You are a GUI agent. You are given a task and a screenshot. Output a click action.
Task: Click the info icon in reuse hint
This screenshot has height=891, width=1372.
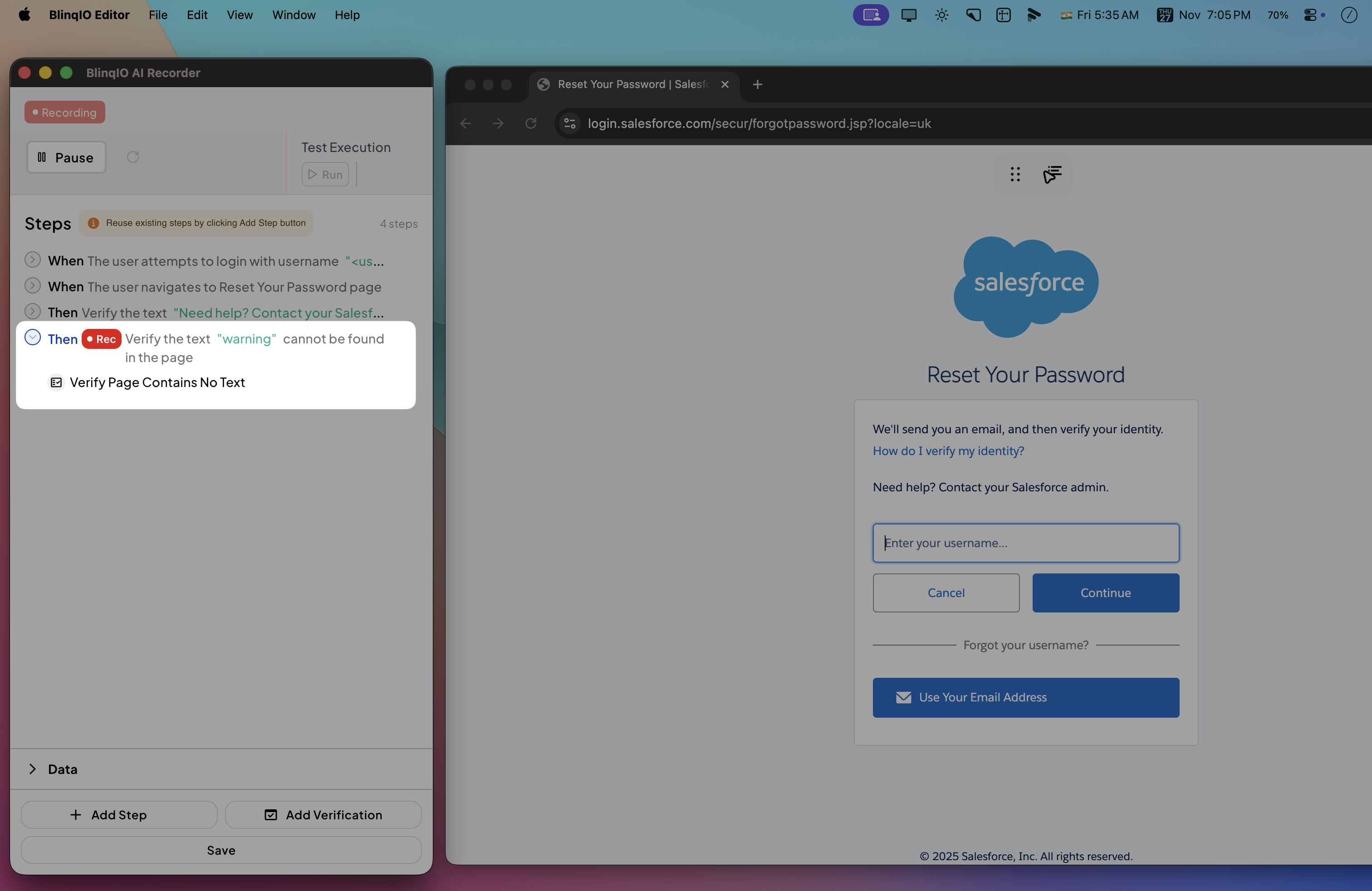coord(93,223)
